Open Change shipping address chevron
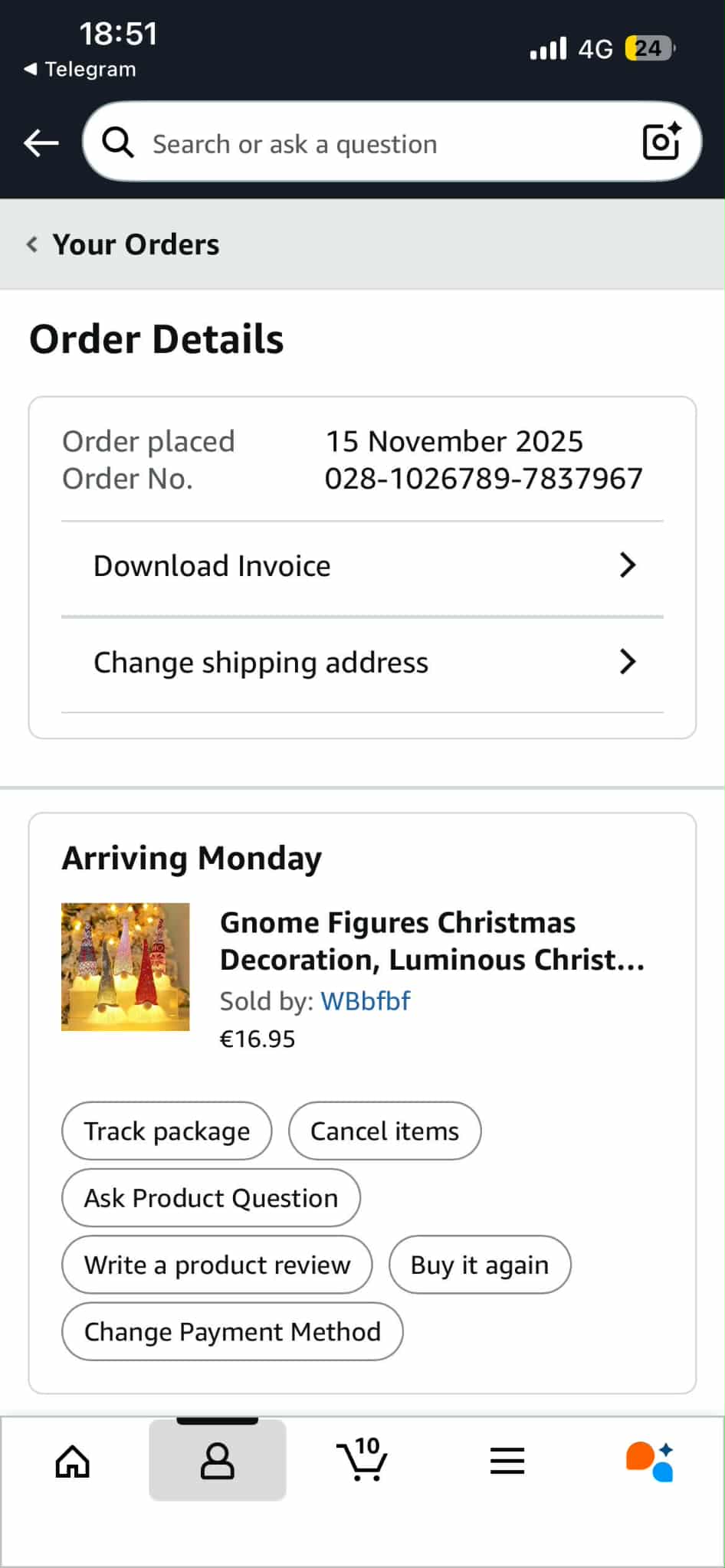 [x=628, y=662]
